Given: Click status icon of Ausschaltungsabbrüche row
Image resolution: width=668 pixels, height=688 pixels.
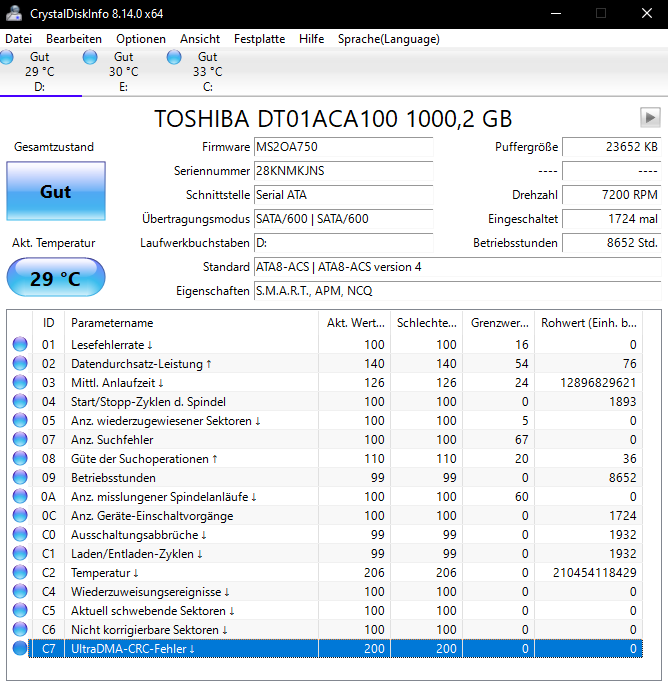Looking at the screenshot, I should (20, 534).
